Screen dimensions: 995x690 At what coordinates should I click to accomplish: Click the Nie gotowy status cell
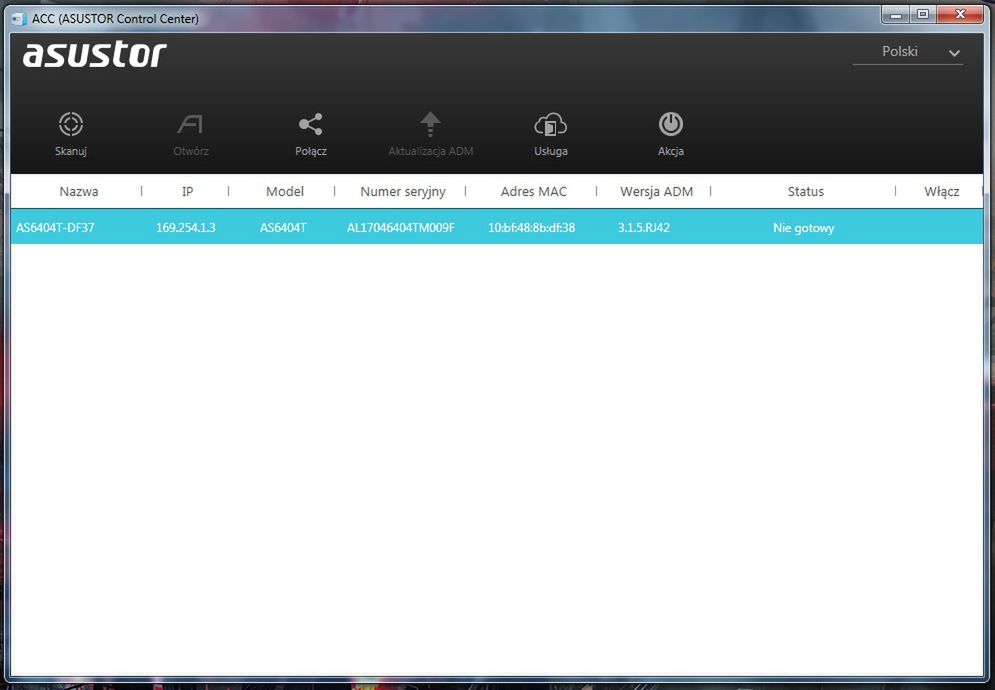[803, 228]
